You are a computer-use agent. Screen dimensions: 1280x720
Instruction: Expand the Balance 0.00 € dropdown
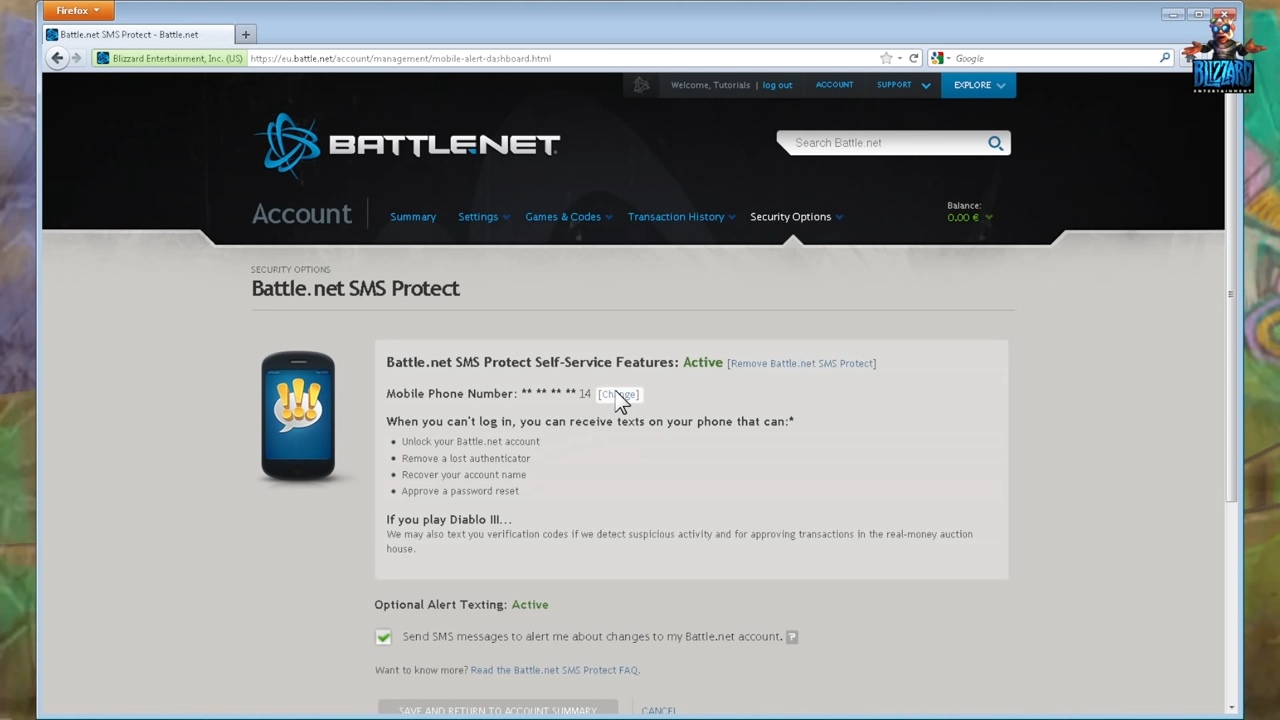click(x=970, y=217)
